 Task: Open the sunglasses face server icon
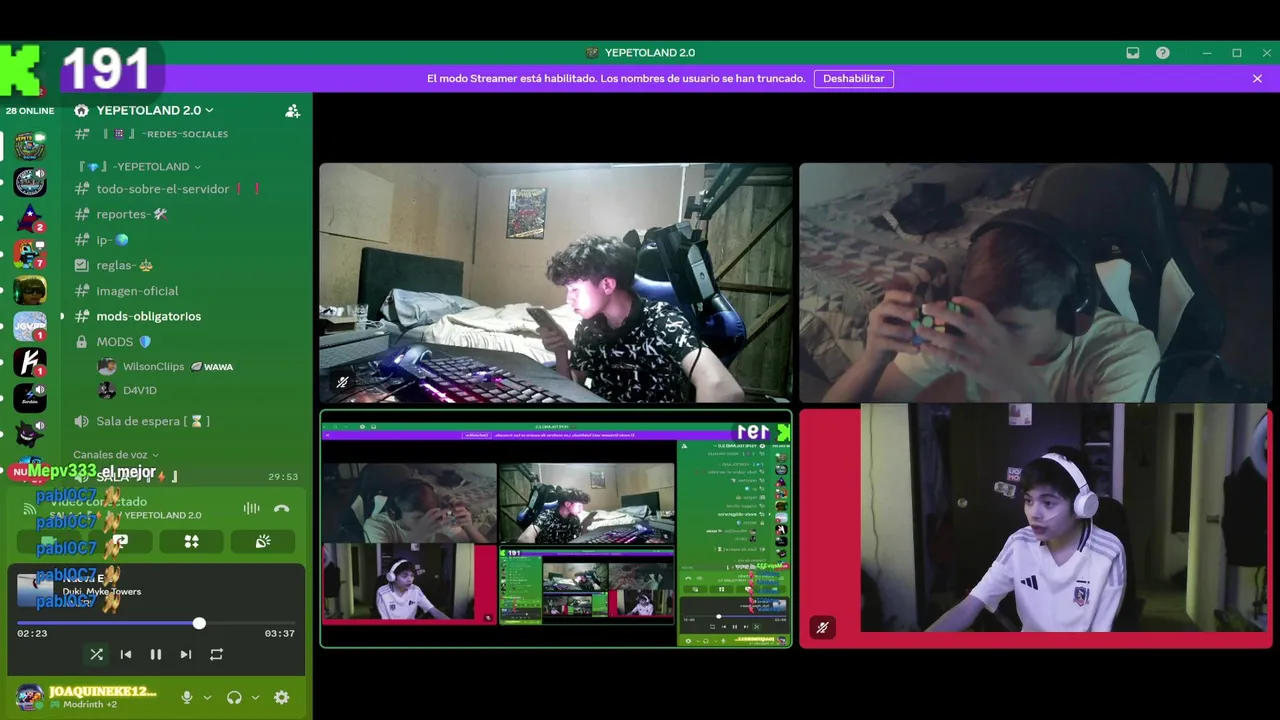pos(30,290)
